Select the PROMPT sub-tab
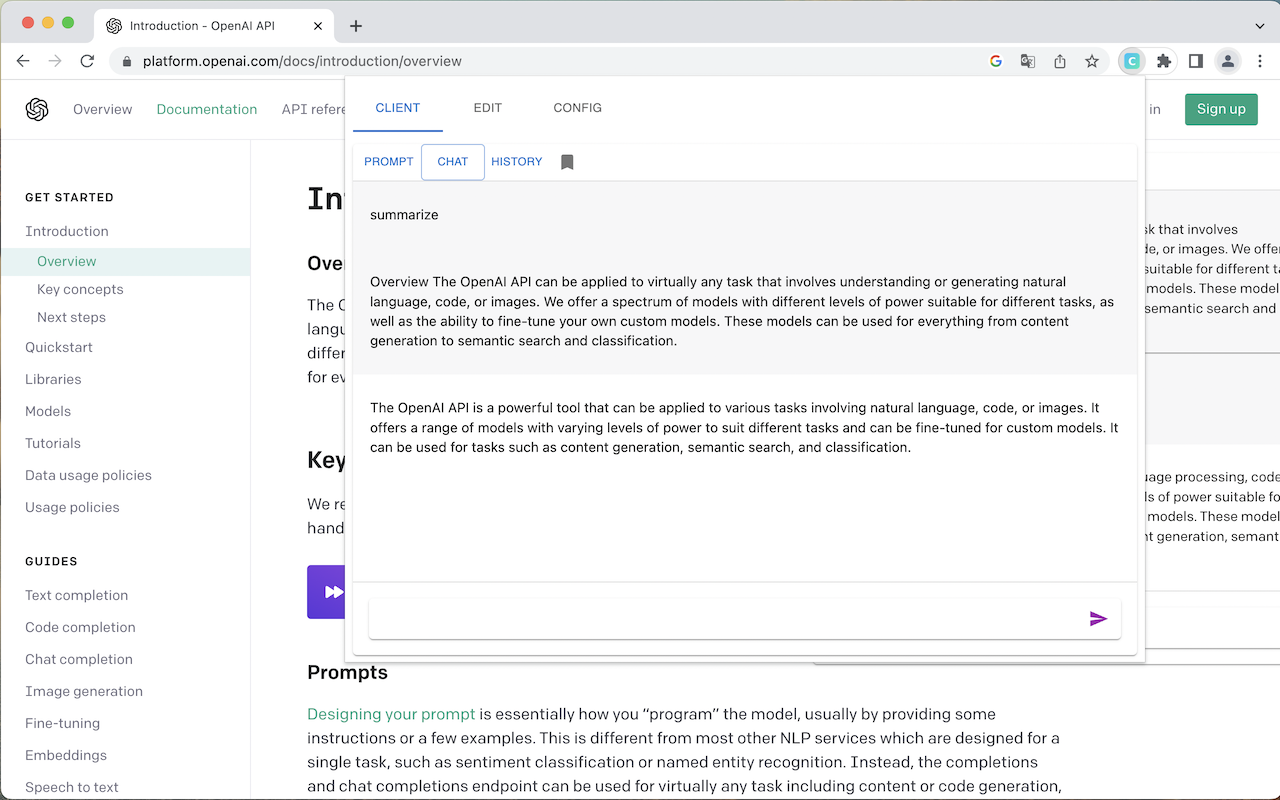The image size is (1280, 800). (x=388, y=162)
